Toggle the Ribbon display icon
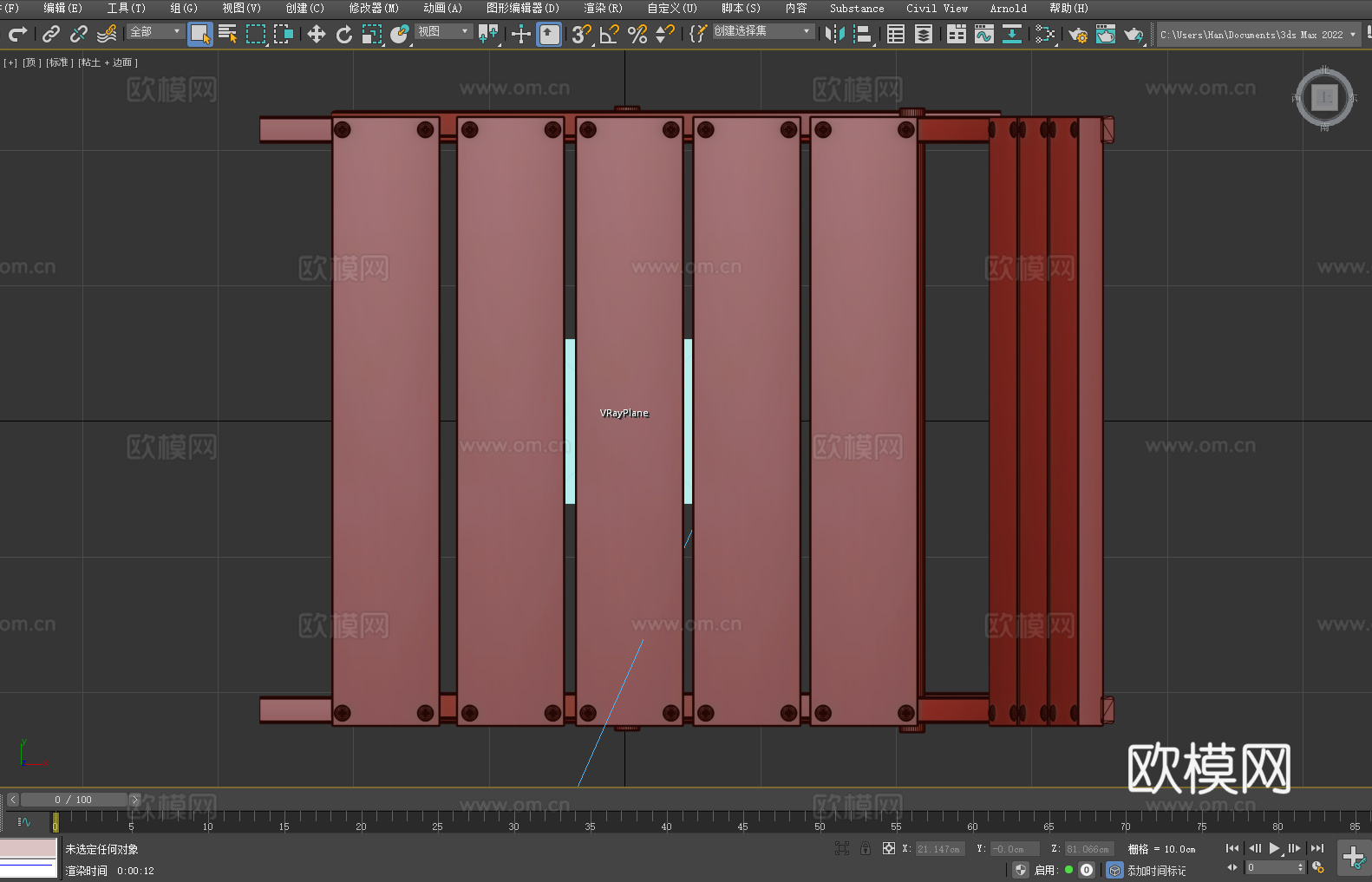 coord(957,34)
